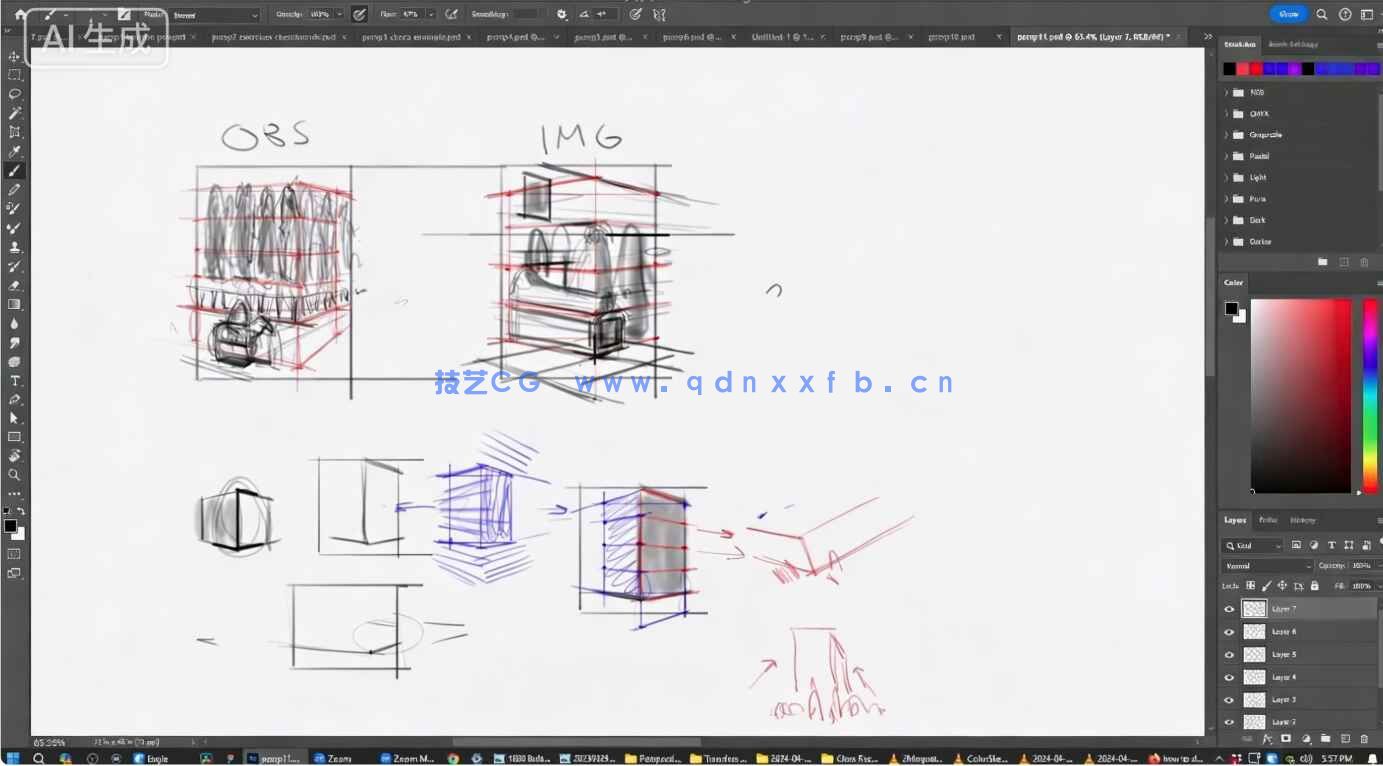The width and height of the screenshot is (1383, 766).
Task: Open Zoom app from the Windows taskbar
Action: tap(333, 759)
